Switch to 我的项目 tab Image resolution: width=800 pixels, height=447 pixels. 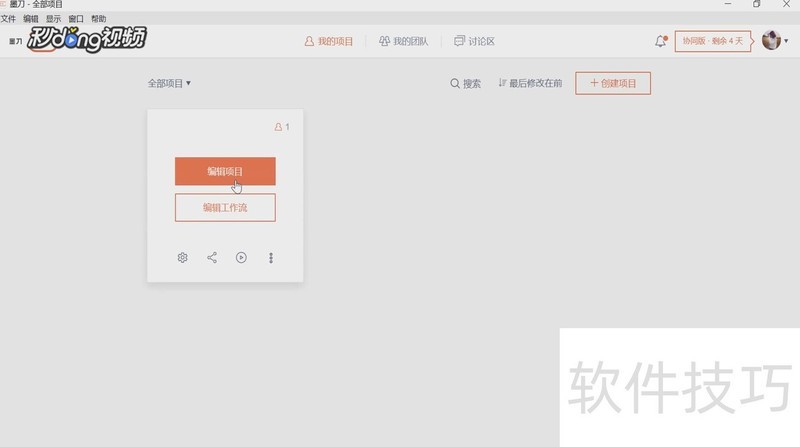coord(329,41)
